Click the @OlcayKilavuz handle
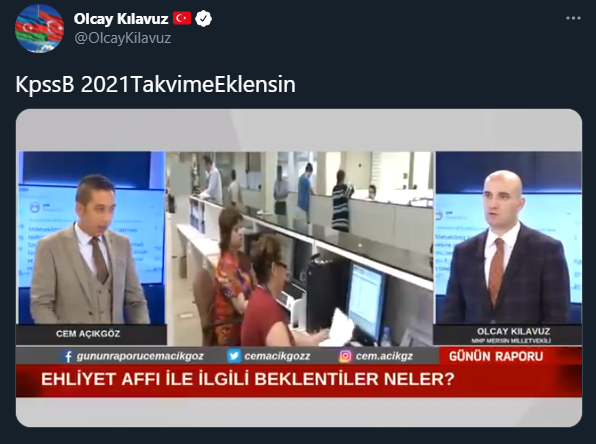Viewport: 596px width, 444px height. (x=123, y=38)
